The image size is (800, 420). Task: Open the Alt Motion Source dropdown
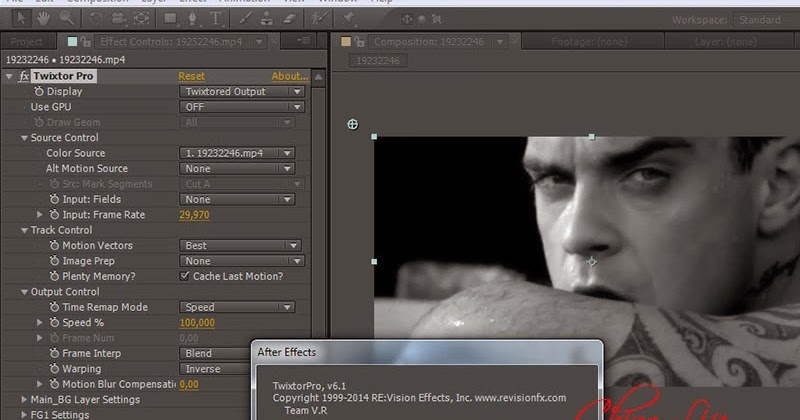tap(237, 168)
